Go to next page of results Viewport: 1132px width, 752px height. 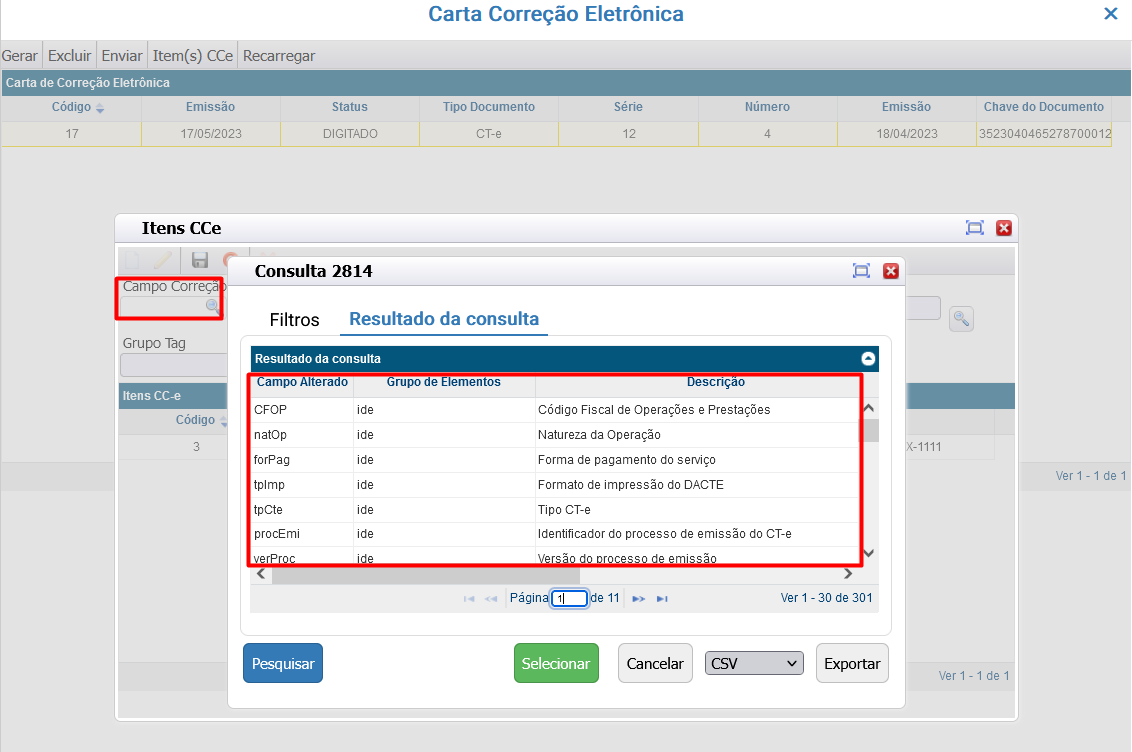(x=639, y=599)
